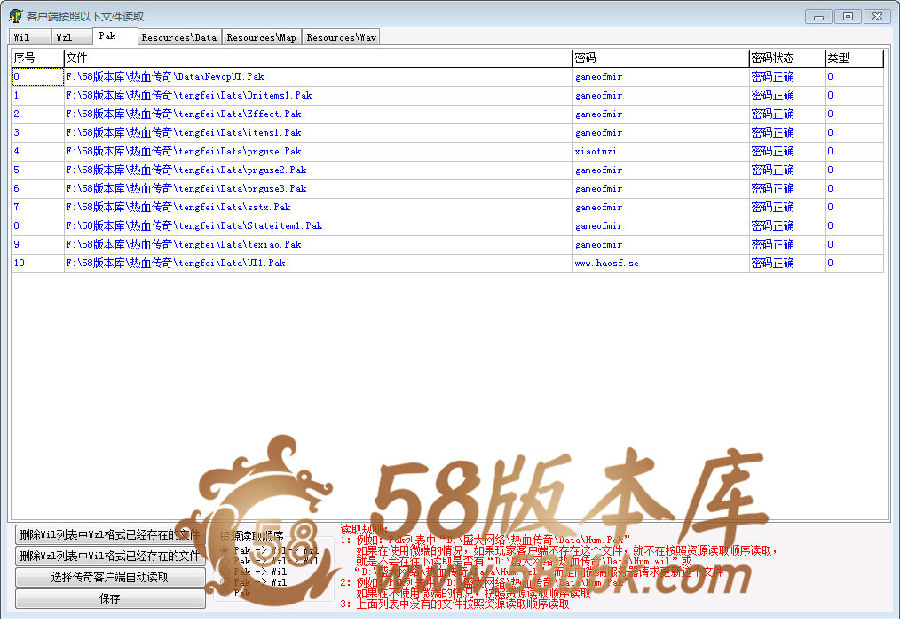The width and height of the screenshot is (900, 619).
Task: Click the 序号 column header
Action: click(x=37, y=58)
